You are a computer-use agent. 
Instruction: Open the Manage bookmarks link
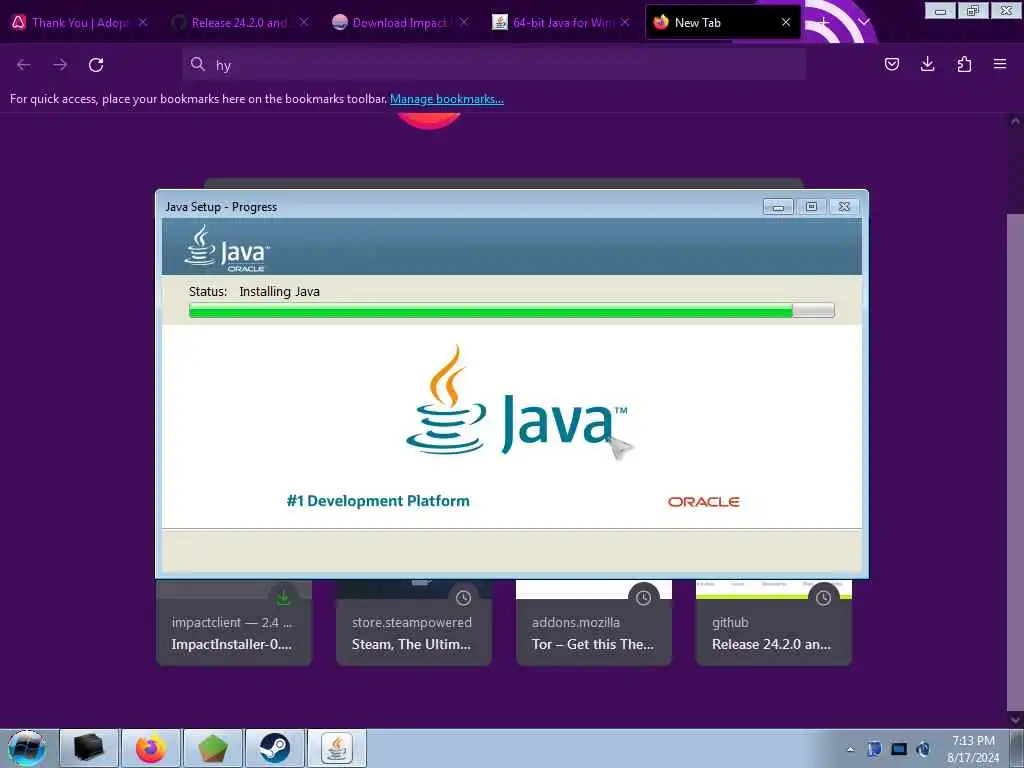pos(447,99)
